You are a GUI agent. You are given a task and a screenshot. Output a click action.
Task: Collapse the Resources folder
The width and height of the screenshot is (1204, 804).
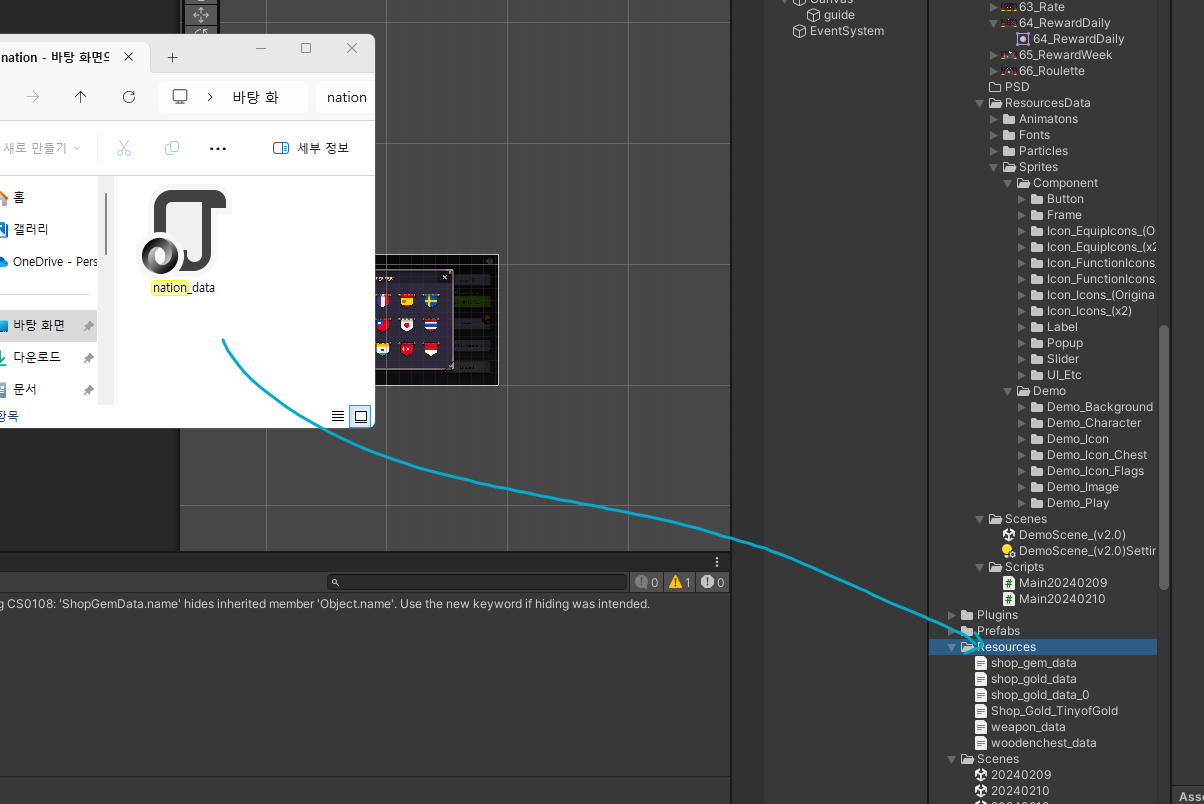[x=951, y=647]
